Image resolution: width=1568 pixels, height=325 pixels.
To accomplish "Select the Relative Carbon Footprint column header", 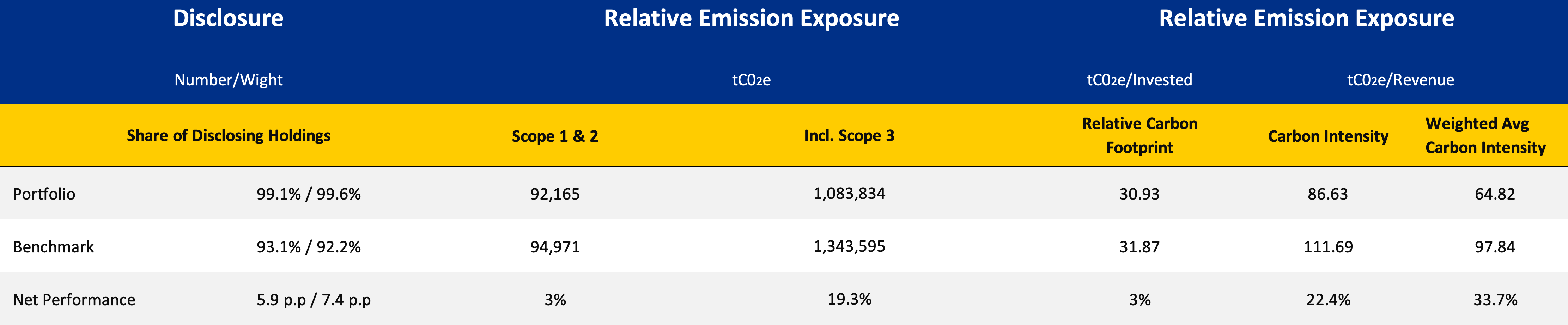I will [x=1139, y=135].
